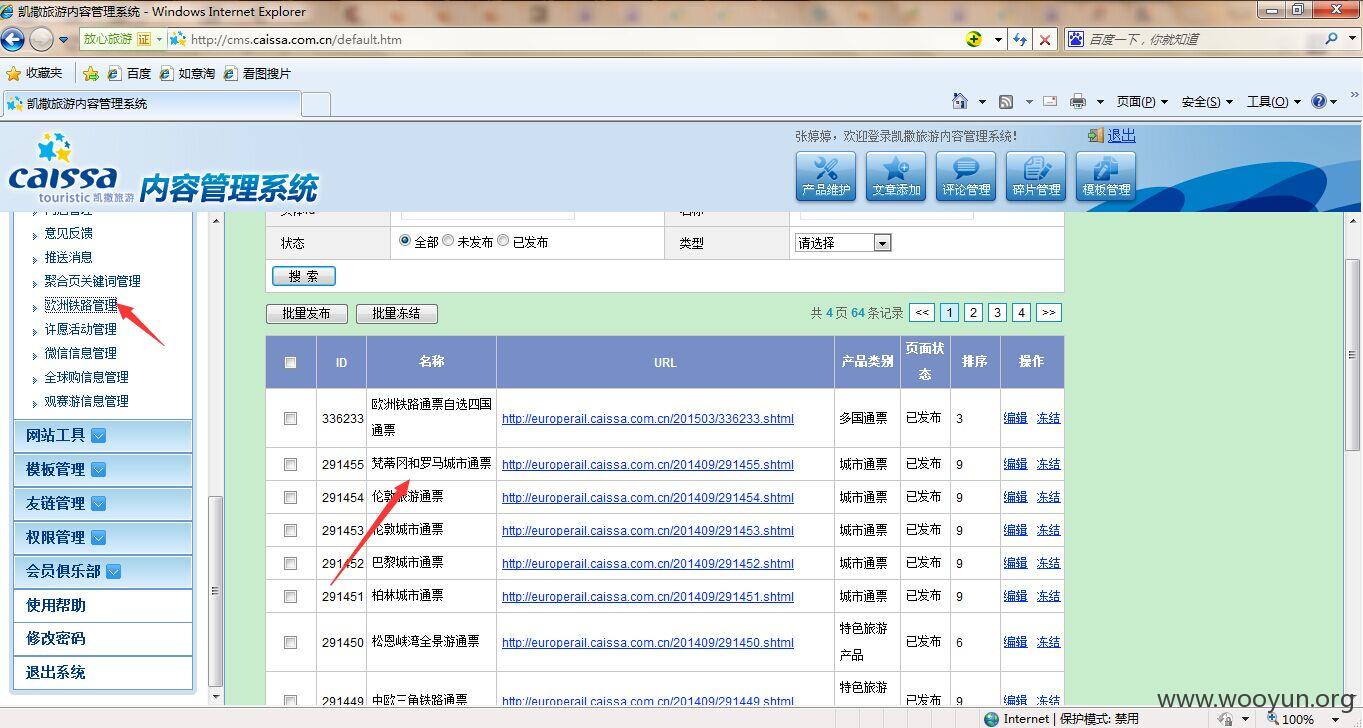Viewport: 1363px width, 728px height.
Task: Click 编辑 link for row 336233
Action: [x=1015, y=418]
